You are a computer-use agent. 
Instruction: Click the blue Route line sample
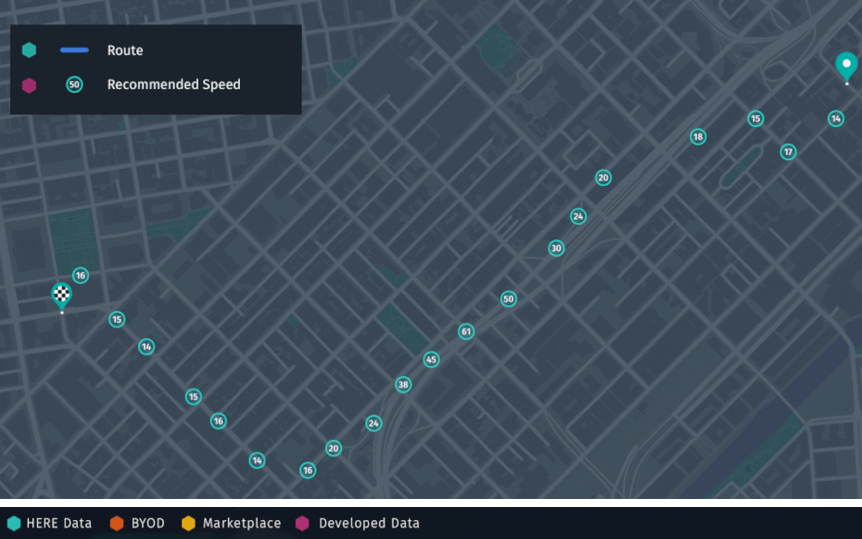pyautogui.click(x=74, y=50)
